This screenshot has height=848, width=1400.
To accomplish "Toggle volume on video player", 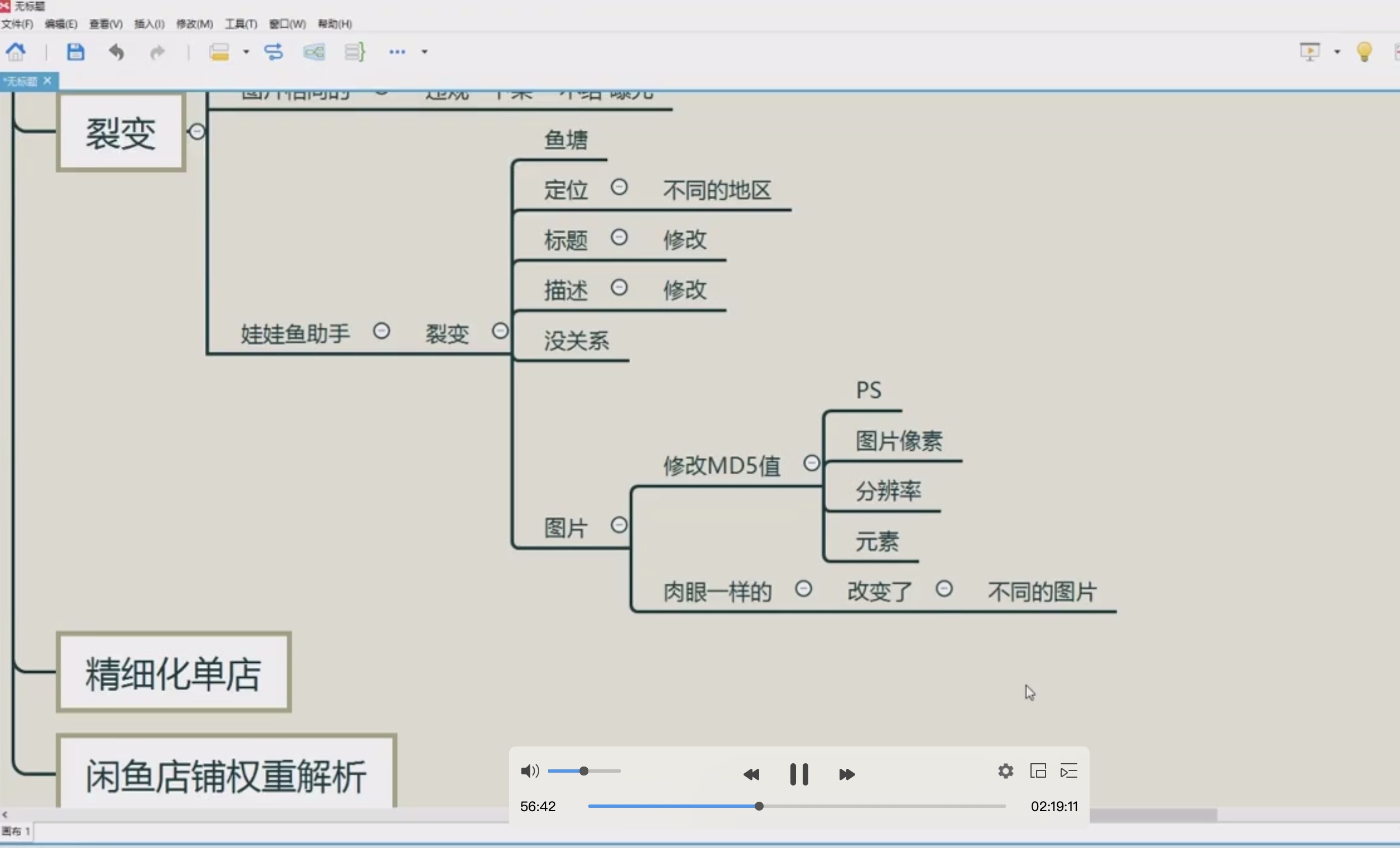I will (x=529, y=771).
